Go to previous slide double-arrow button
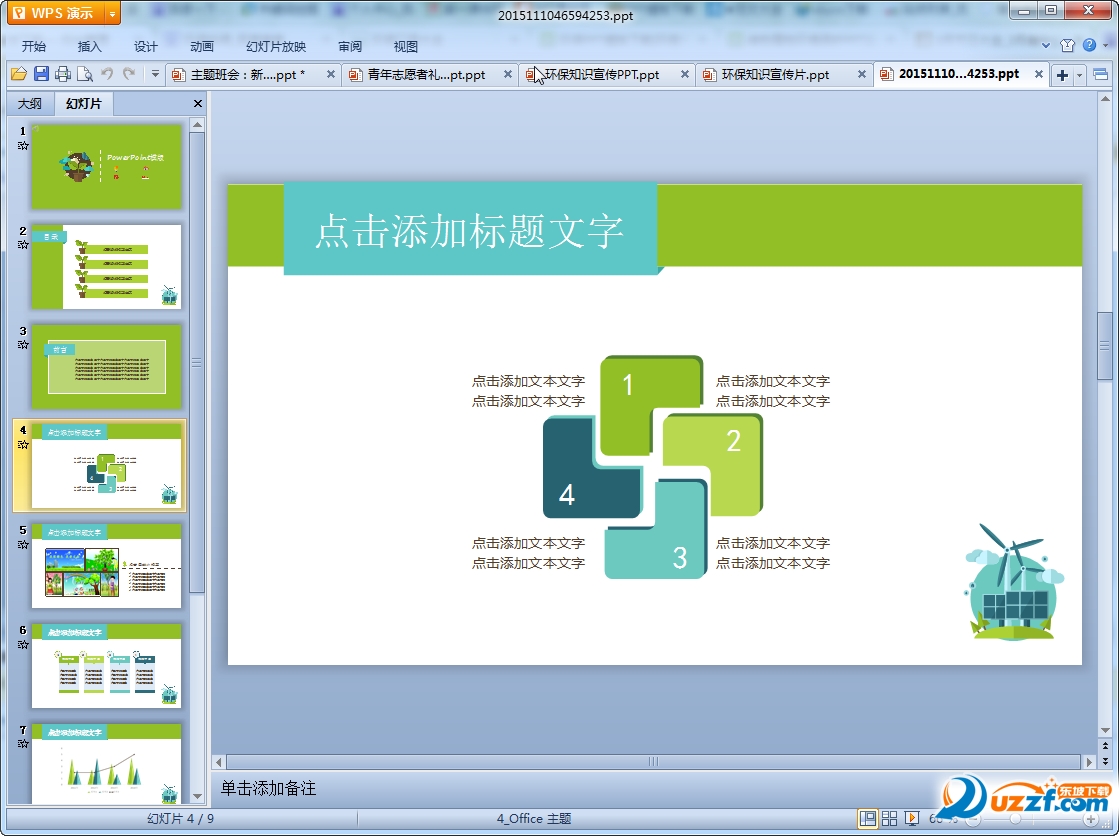Viewport: 1119px width, 836px height. (x=1105, y=745)
